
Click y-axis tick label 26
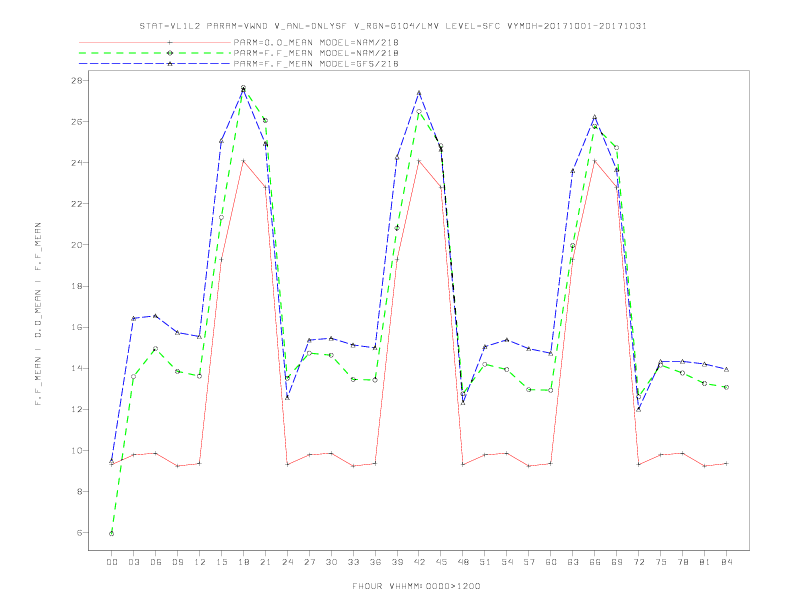tap(77, 122)
